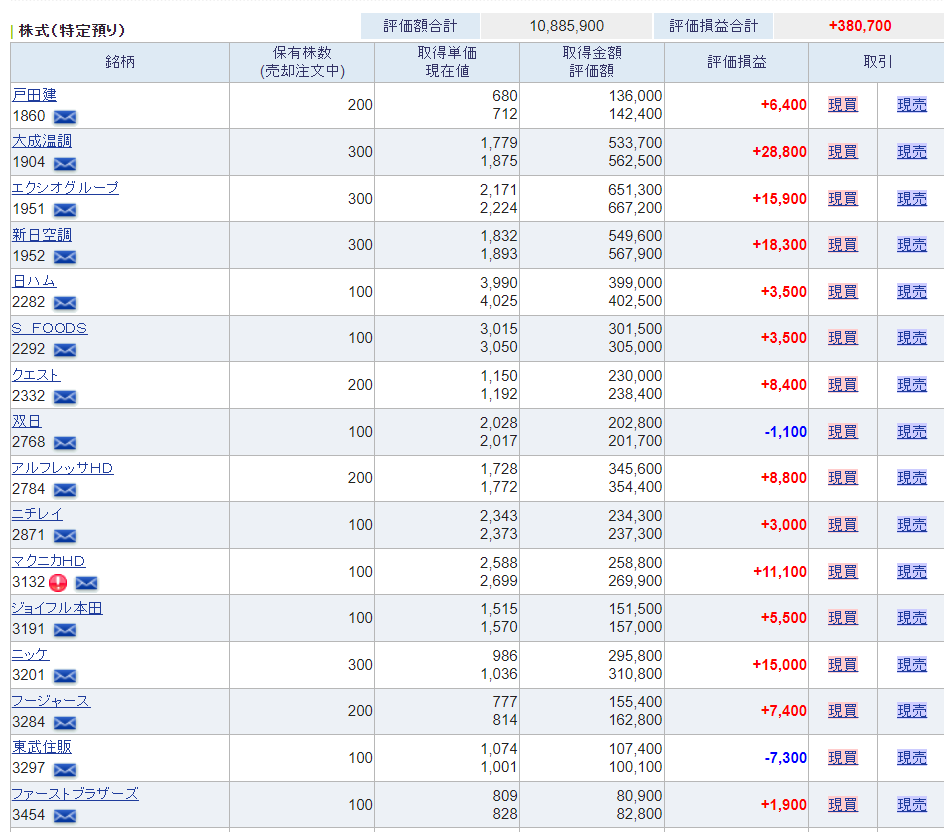Click 現売 to sell 戸田建
The height and width of the screenshot is (832, 944).
[x=912, y=105]
